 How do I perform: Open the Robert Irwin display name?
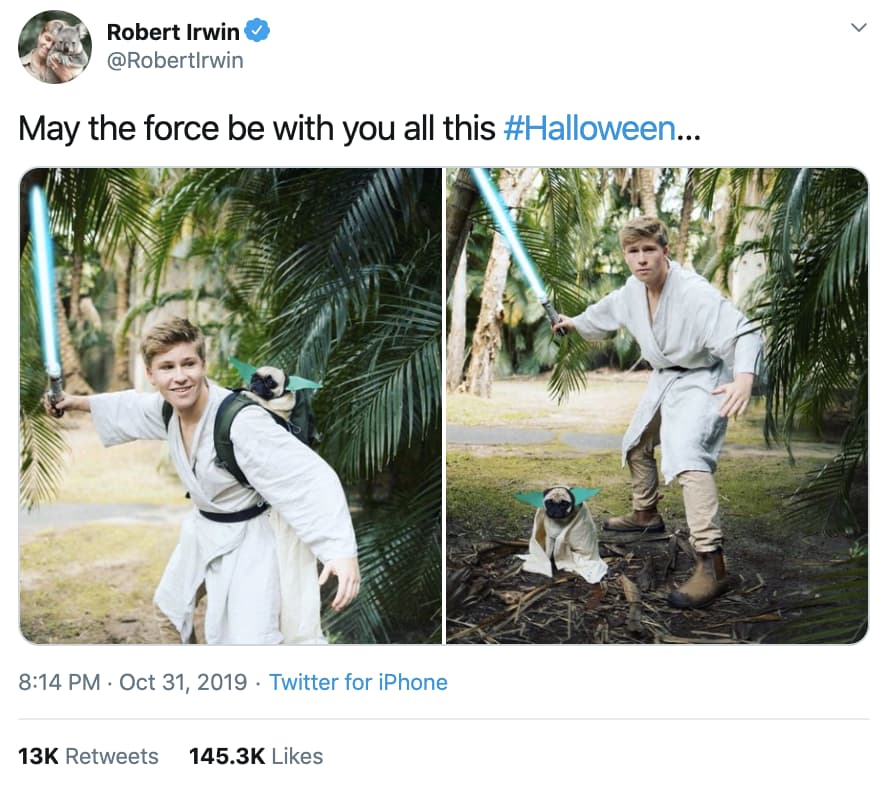tap(174, 33)
